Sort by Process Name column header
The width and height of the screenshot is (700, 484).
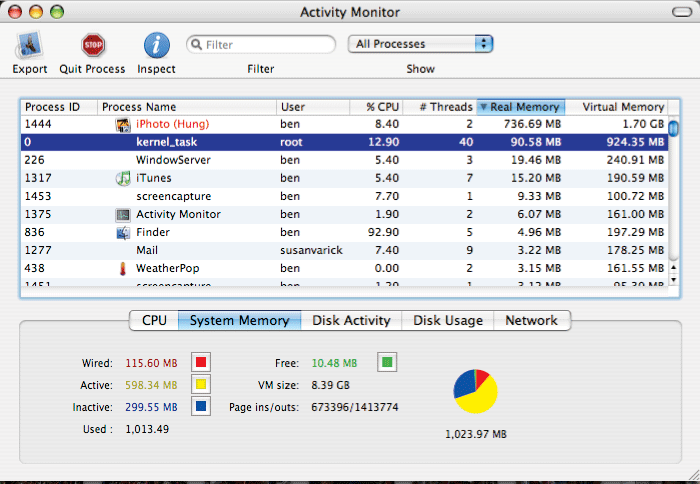(187, 107)
